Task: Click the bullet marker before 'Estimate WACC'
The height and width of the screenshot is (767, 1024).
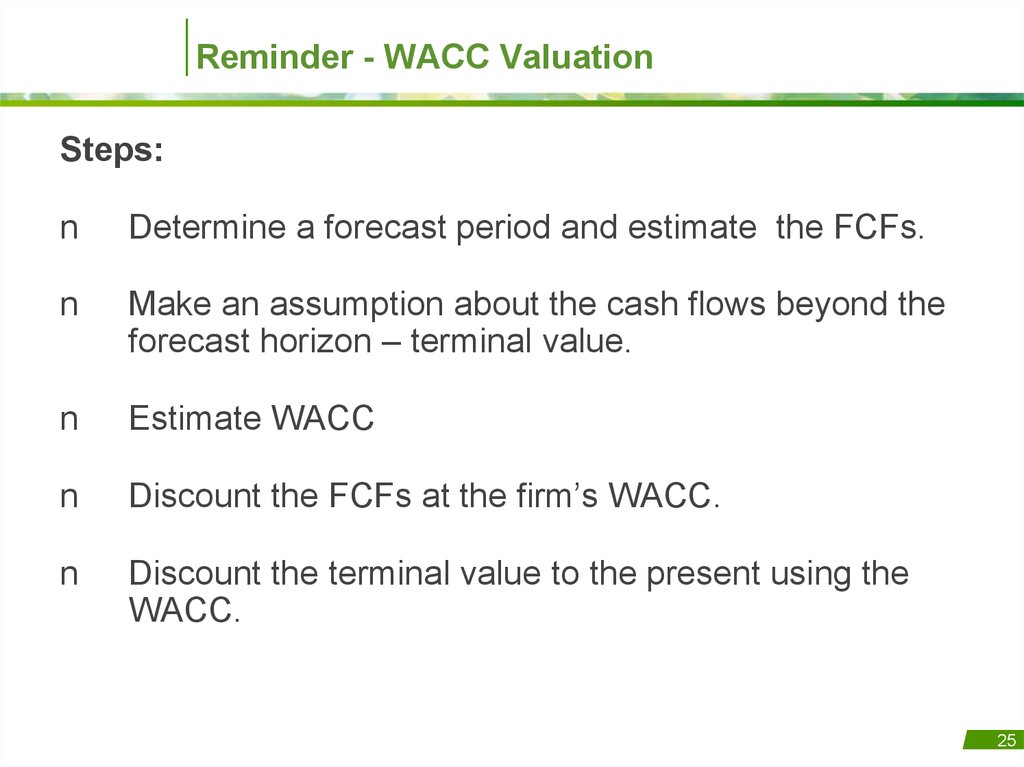Action: (69, 420)
